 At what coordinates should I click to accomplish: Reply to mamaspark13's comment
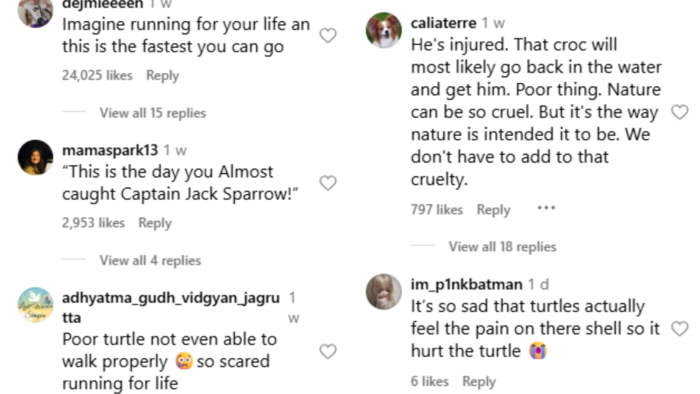(x=155, y=223)
